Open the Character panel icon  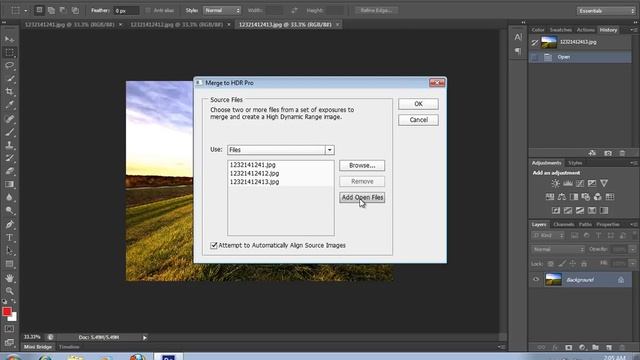point(518,37)
